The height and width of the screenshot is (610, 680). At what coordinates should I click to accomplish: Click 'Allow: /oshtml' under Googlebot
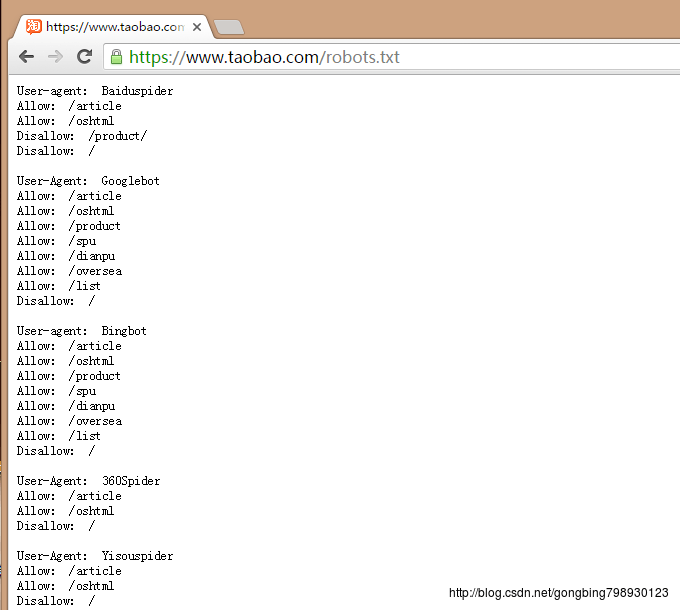pos(65,211)
